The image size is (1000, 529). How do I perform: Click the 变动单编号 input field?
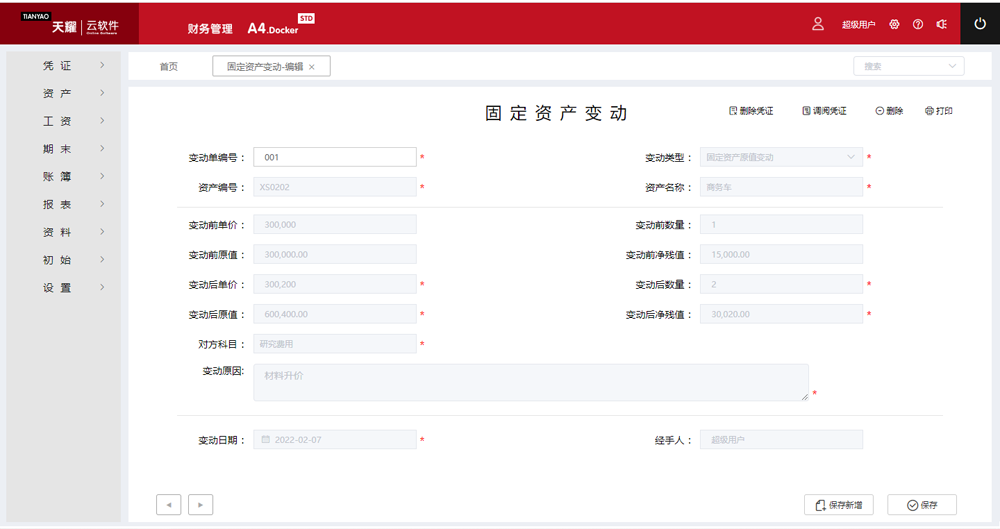[334, 157]
